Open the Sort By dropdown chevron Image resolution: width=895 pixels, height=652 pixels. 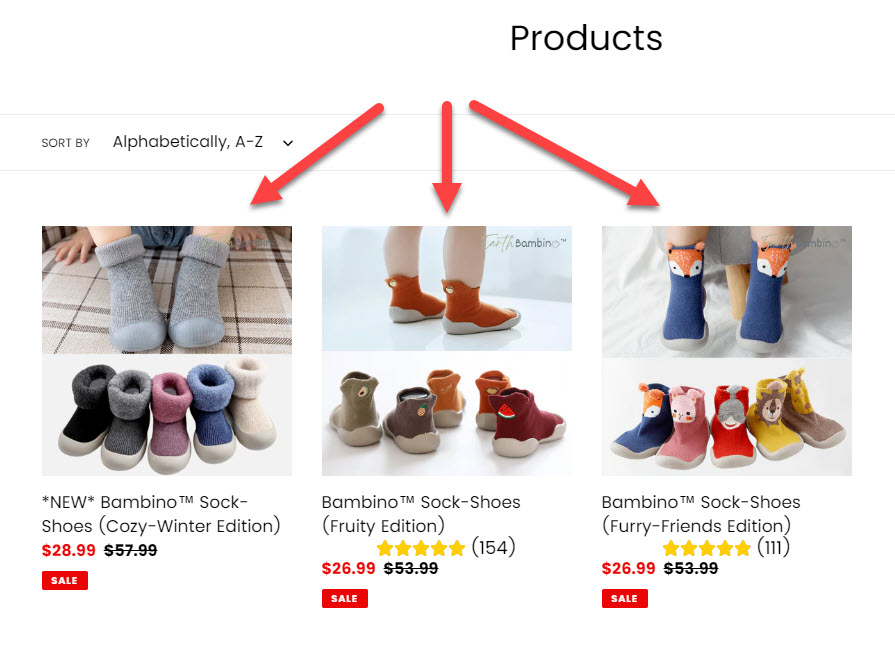pyautogui.click(x=288, y=143)
